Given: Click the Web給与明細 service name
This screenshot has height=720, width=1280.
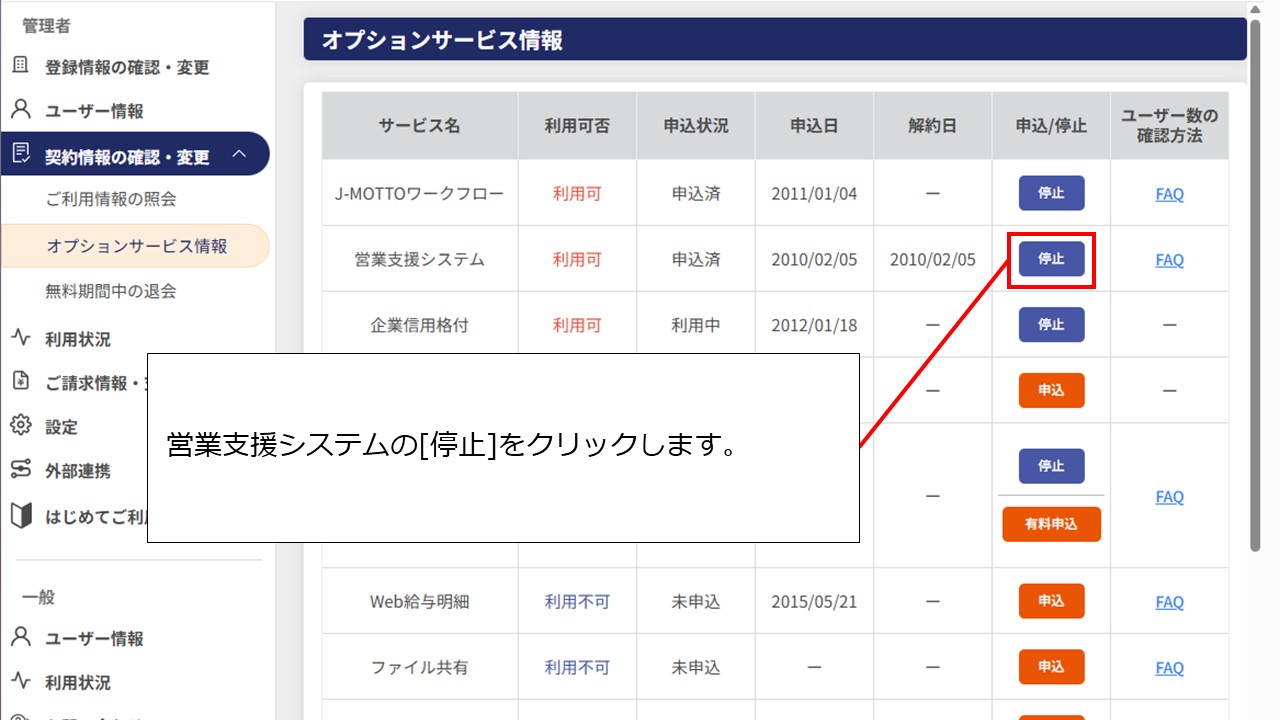Looking at the screenshot, I should (420, 602).
